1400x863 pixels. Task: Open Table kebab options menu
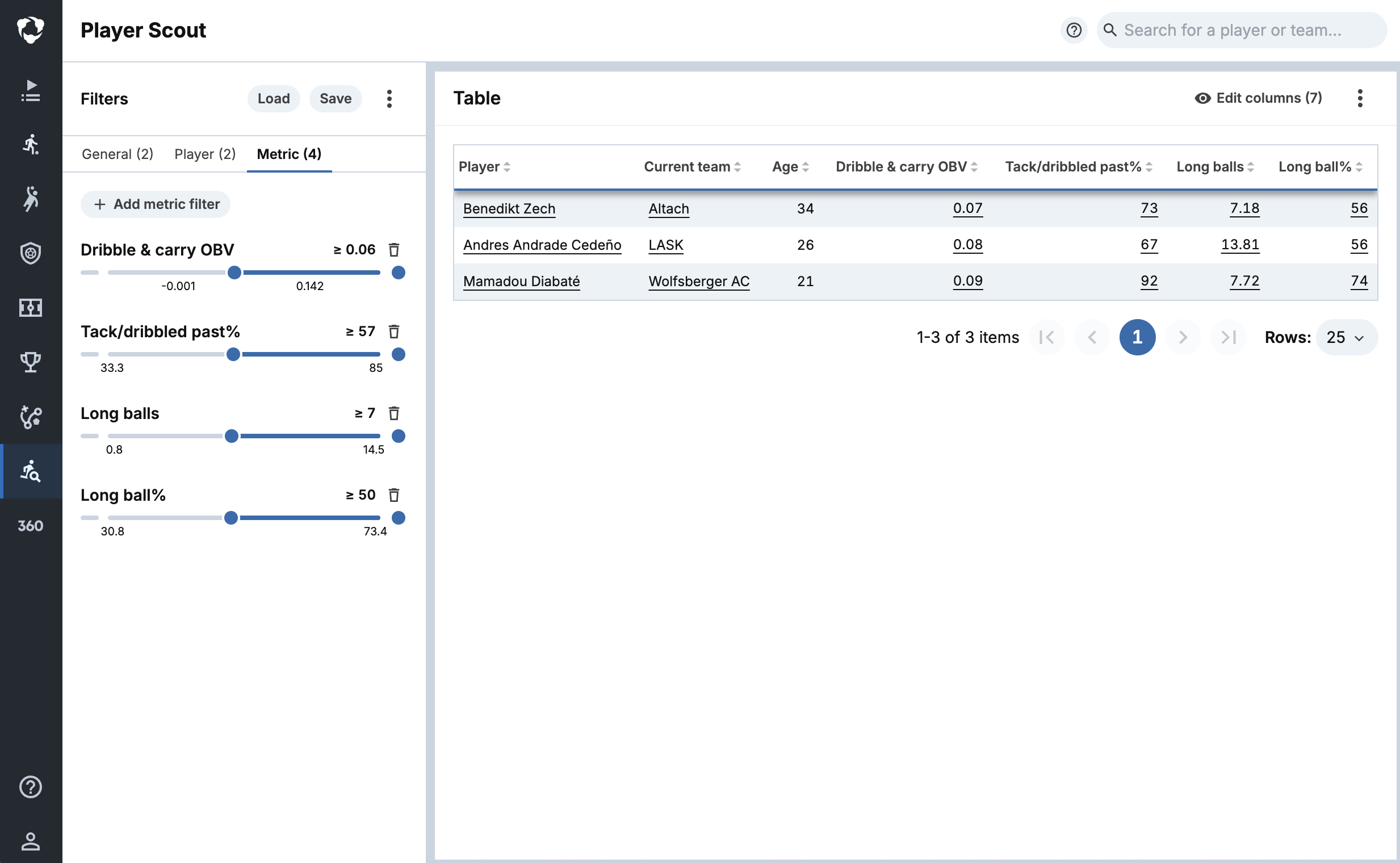[x=1360, y=98]
